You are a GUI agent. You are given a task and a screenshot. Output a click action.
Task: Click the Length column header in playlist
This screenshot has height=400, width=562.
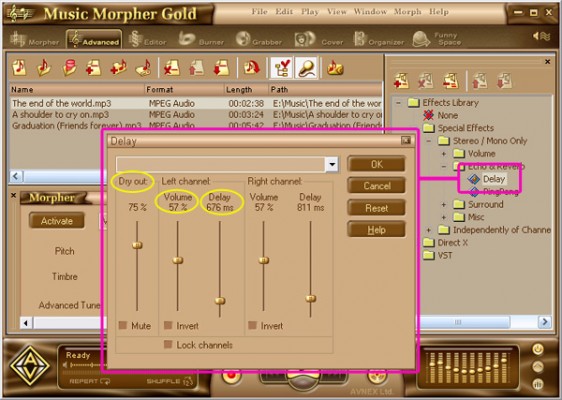coord(246,90)
